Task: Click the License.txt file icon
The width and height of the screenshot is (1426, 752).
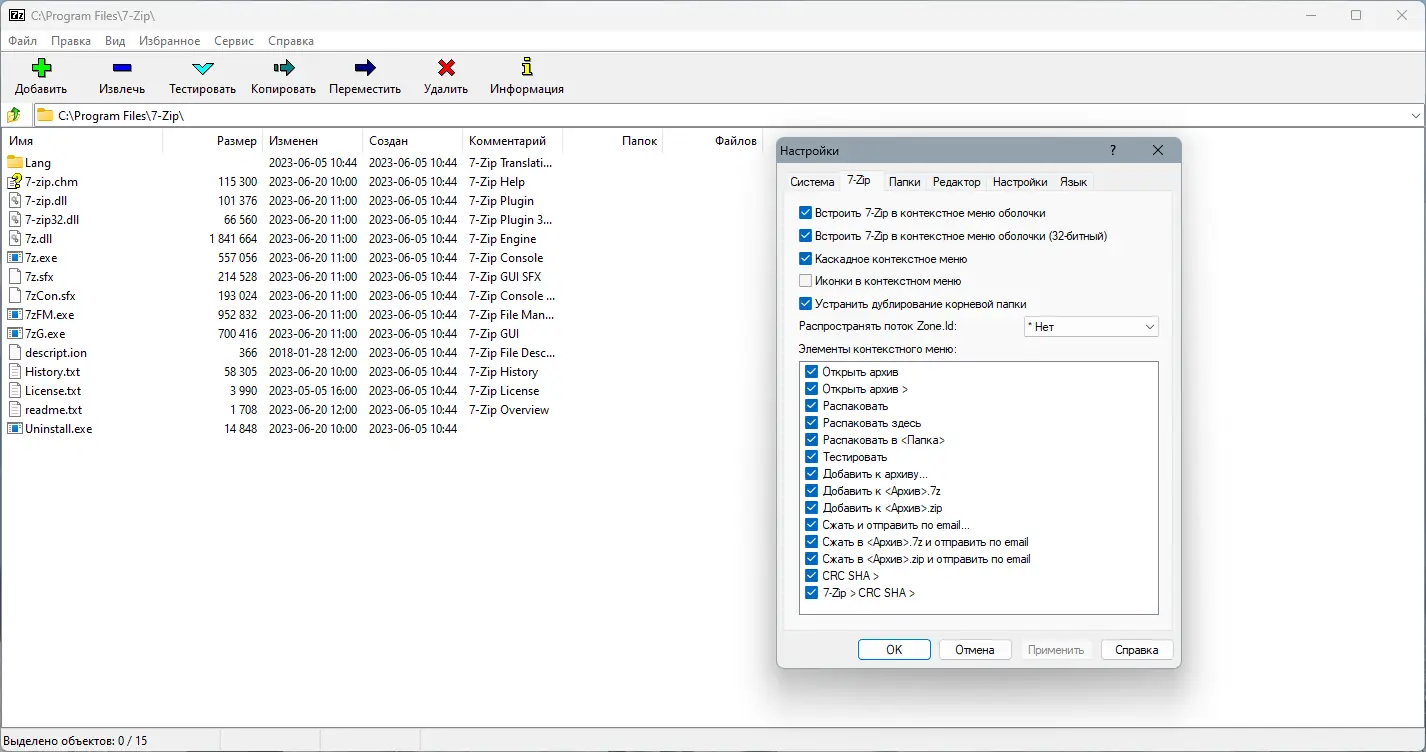Action: tap(15, 390)
